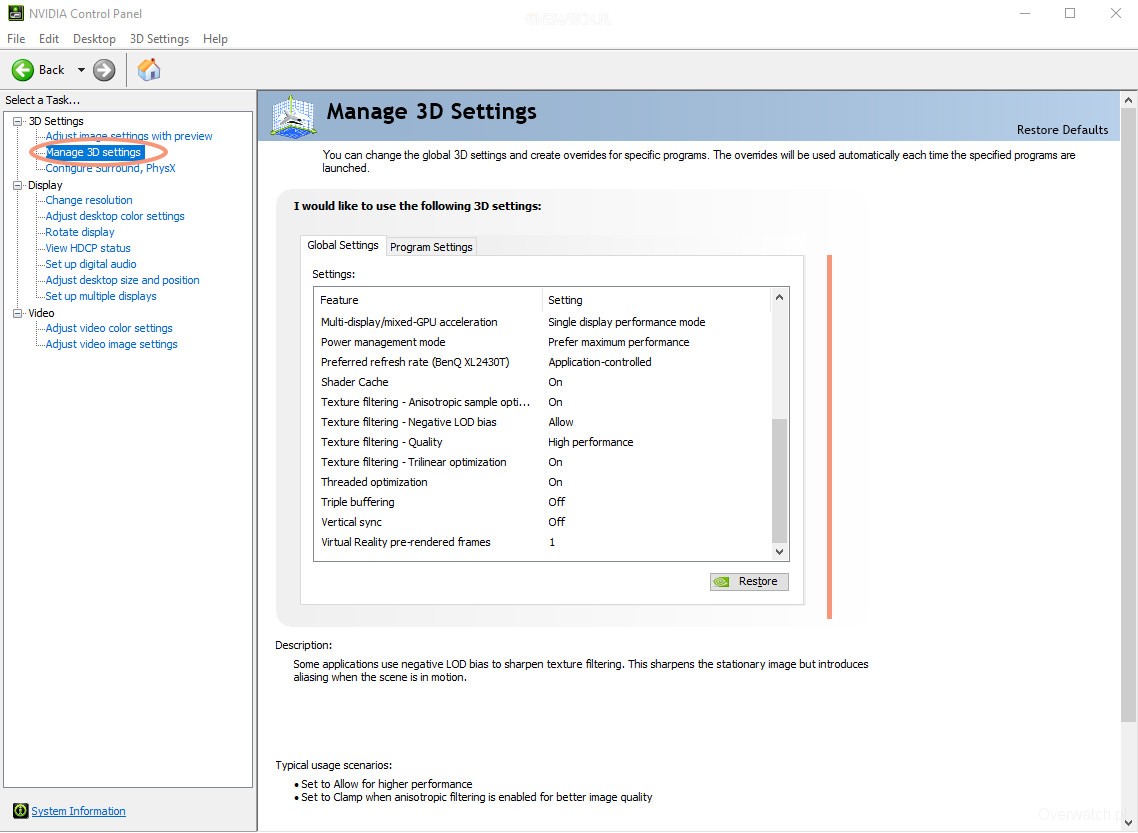Click the System Information icon
The height and width of the screenshot is (833, 1138).
pos(20,811)
